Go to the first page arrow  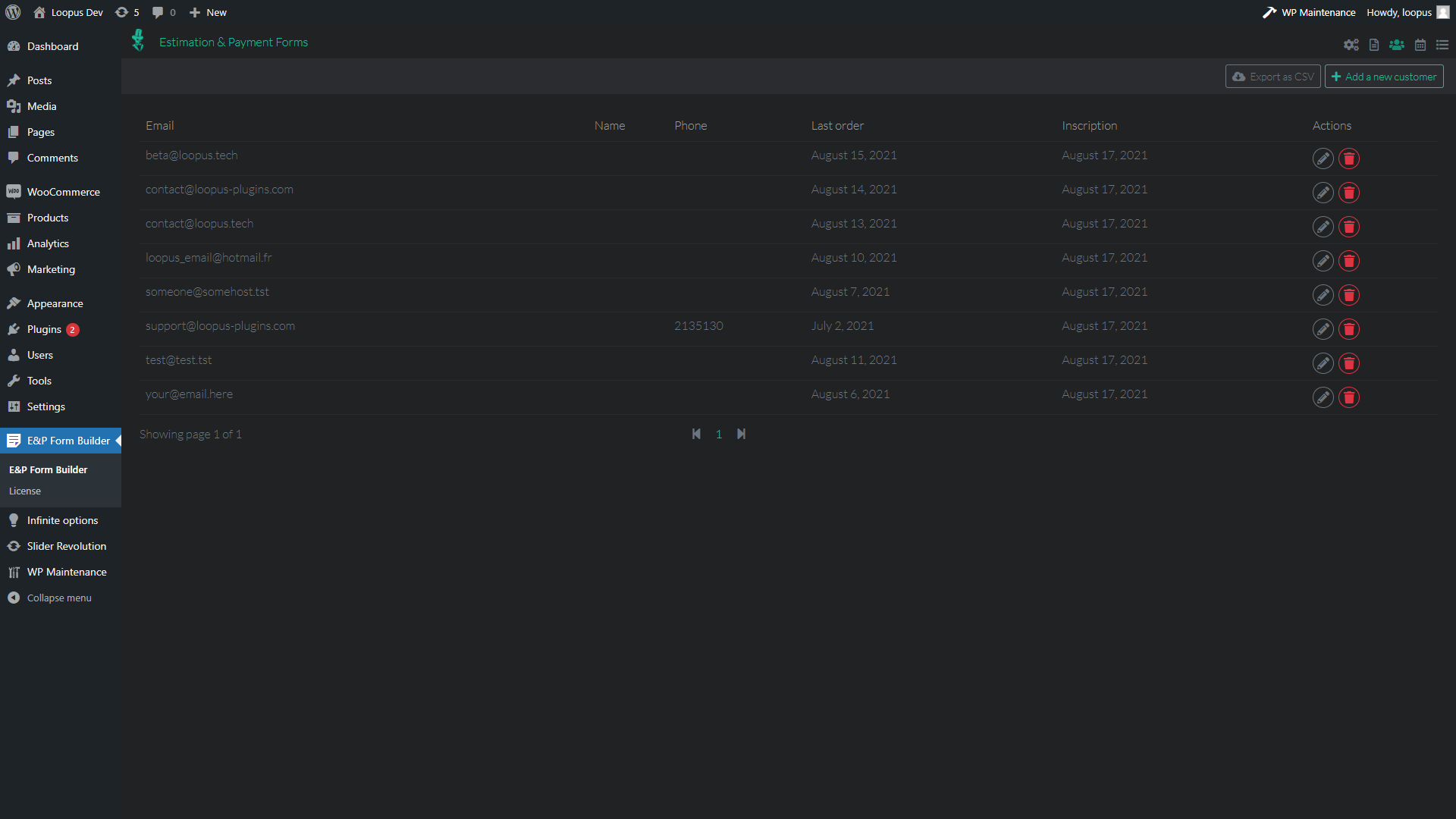[696, 434]
